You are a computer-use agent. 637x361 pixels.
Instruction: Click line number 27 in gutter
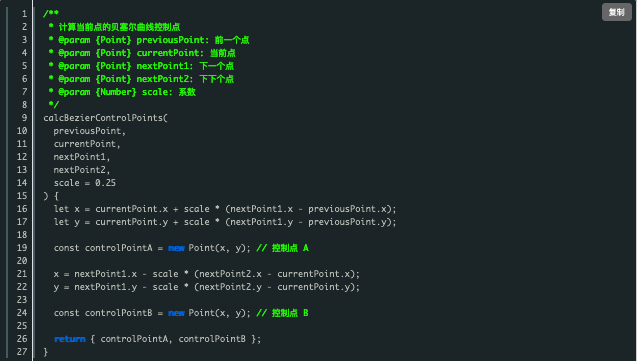(x=22, y=352)
